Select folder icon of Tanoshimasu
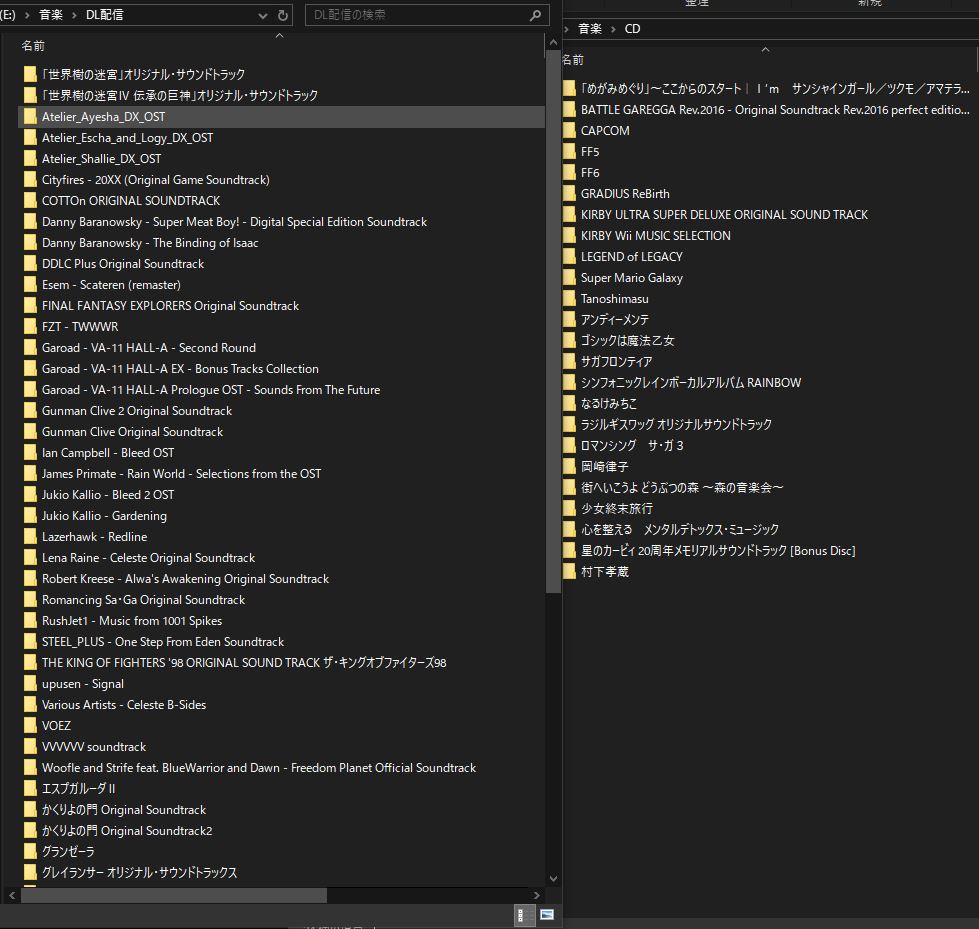 click(569, 299)
